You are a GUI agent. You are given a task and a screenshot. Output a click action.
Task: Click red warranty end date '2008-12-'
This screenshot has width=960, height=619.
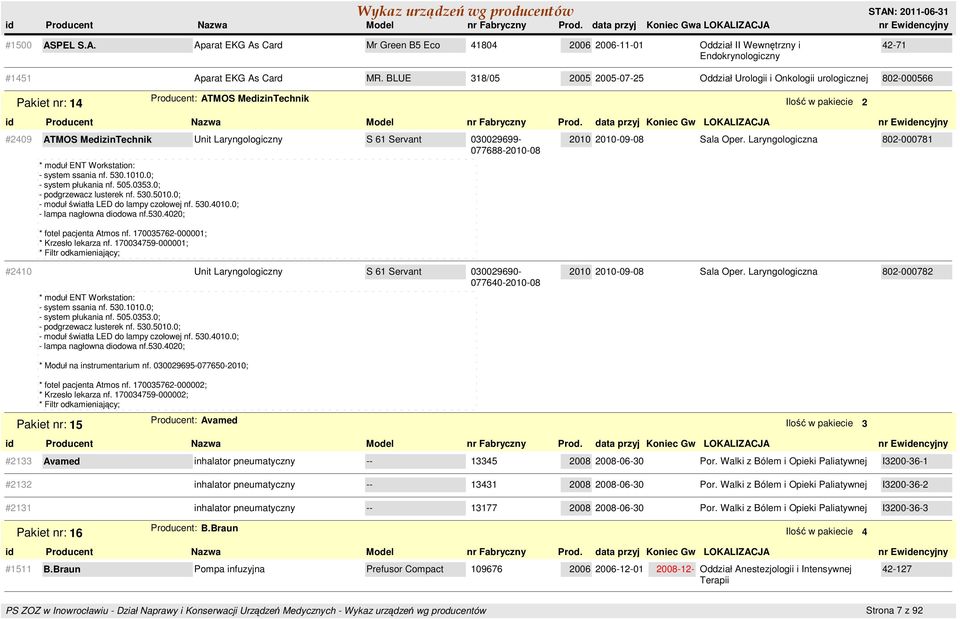click(672, 569)
